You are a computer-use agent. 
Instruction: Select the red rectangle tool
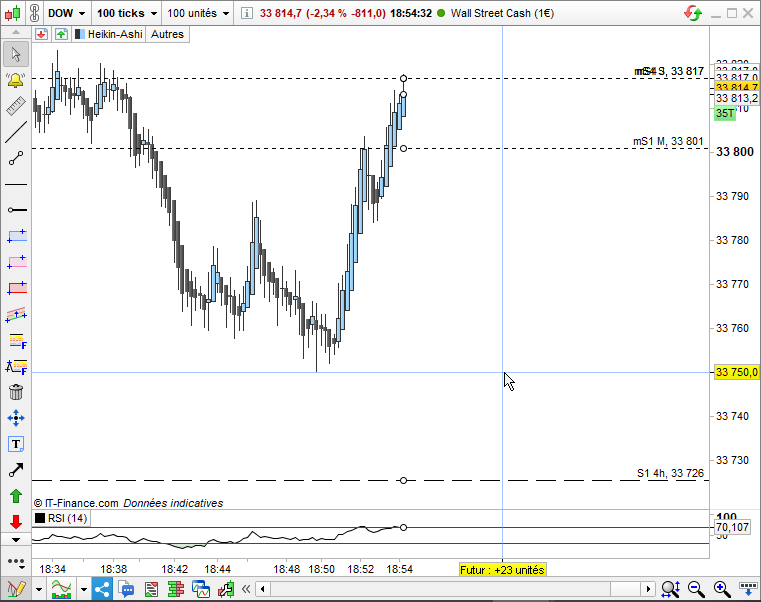coord(17,288)
